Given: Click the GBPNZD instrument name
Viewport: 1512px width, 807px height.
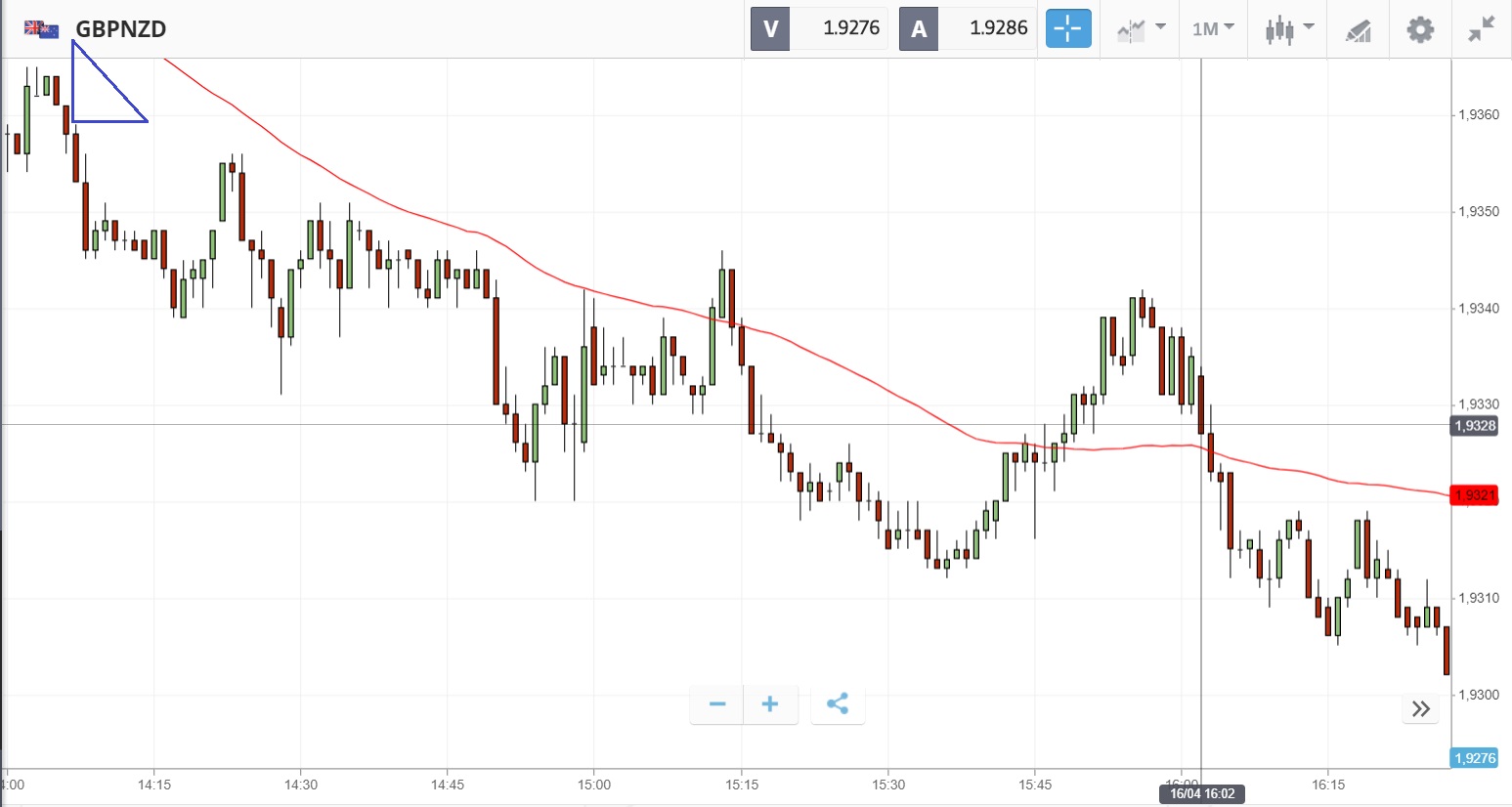Looking at the screenshot, I should pos(121,29).
